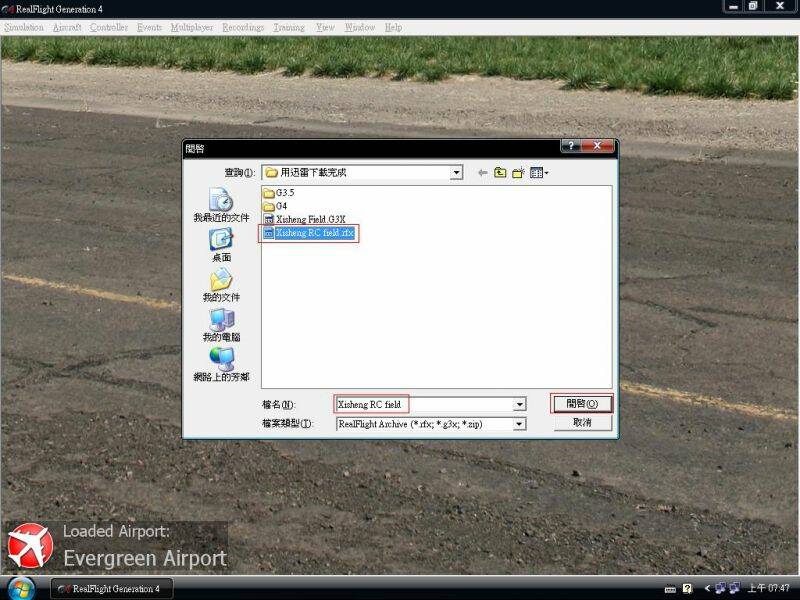800x600 pixels.
Task: Open the Window menu
Action: (x=360, y=28)
